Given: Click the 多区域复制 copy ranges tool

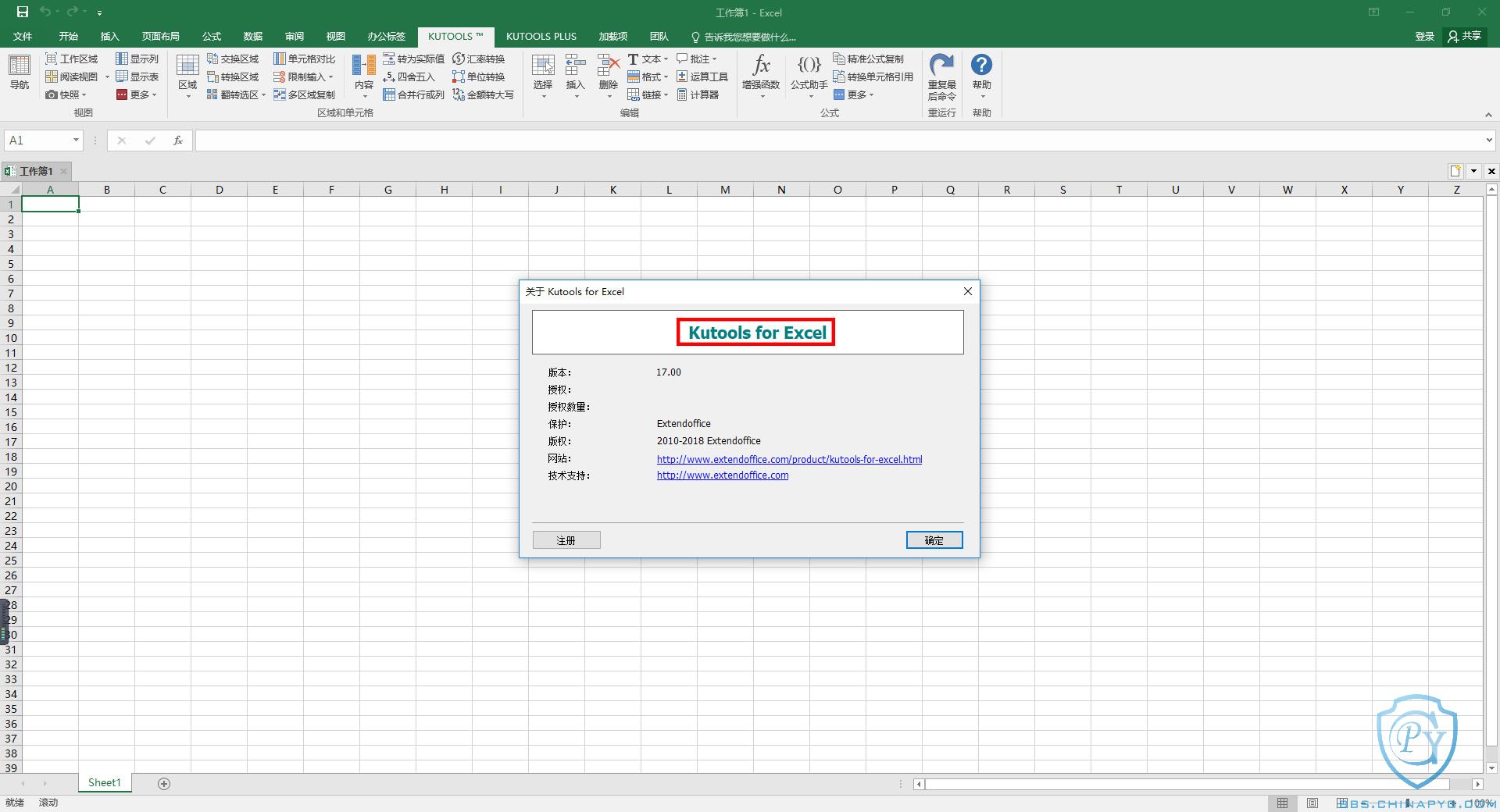Looking at the screenshot, I should 304,94.
